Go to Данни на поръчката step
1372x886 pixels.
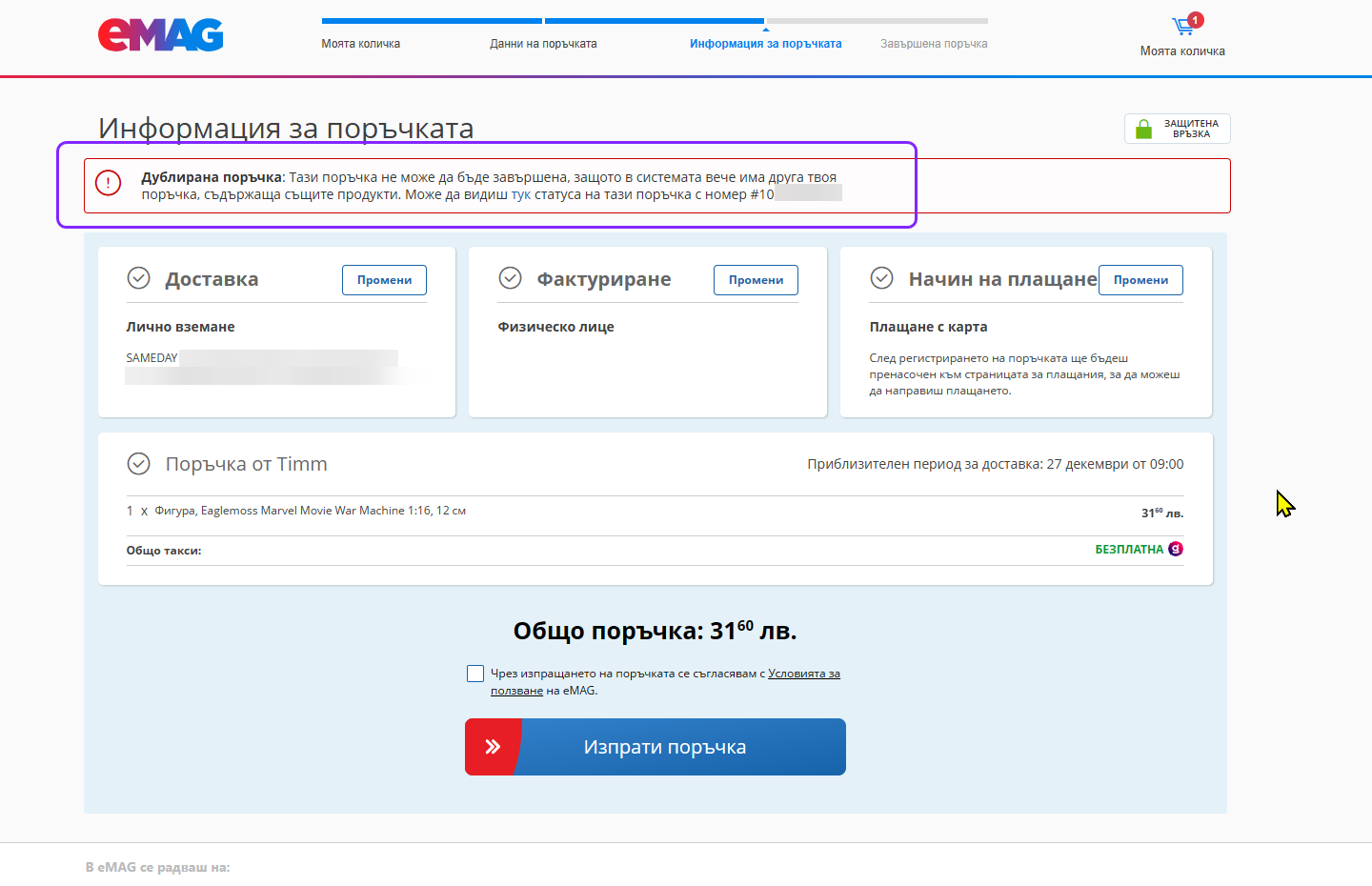(x=543, y=44)
